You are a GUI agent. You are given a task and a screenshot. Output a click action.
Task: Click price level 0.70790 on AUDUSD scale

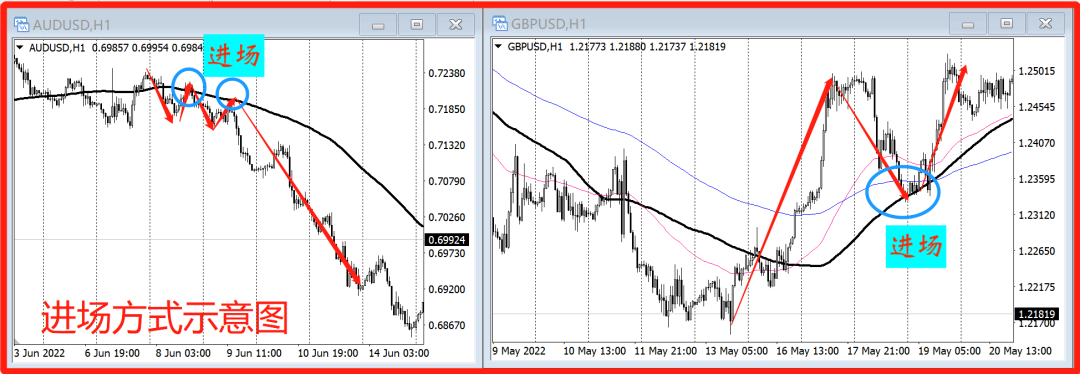pyautogui.click(x=447, y=181)
